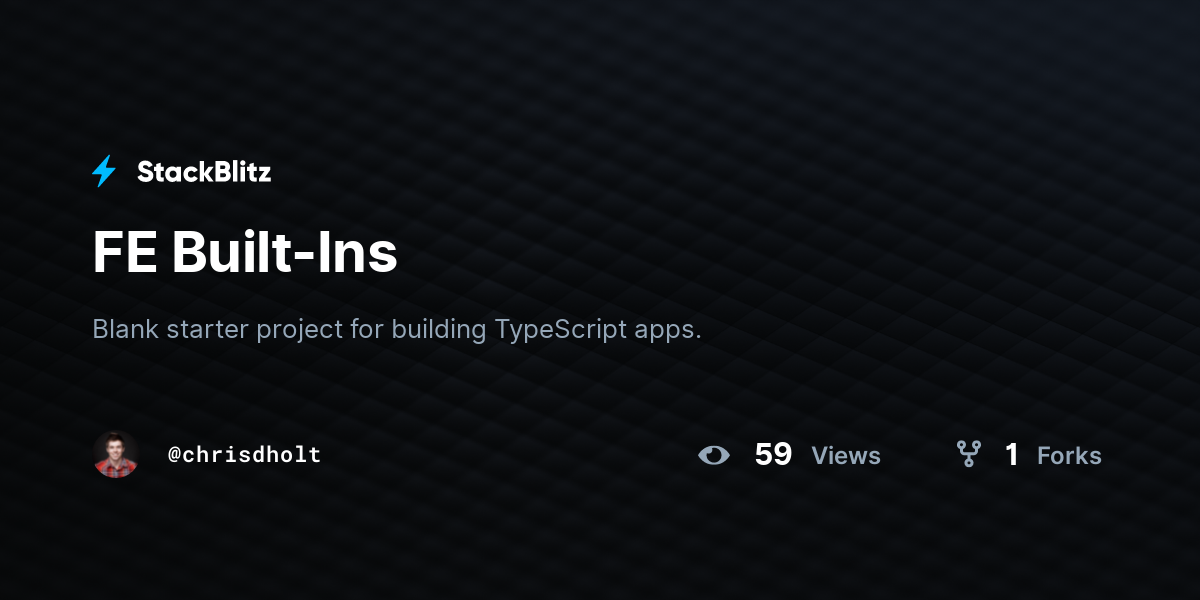Viewport: 1200px width, 600px height.
Task: Select the word Built-Ins in the title
Action: point(285,253)
